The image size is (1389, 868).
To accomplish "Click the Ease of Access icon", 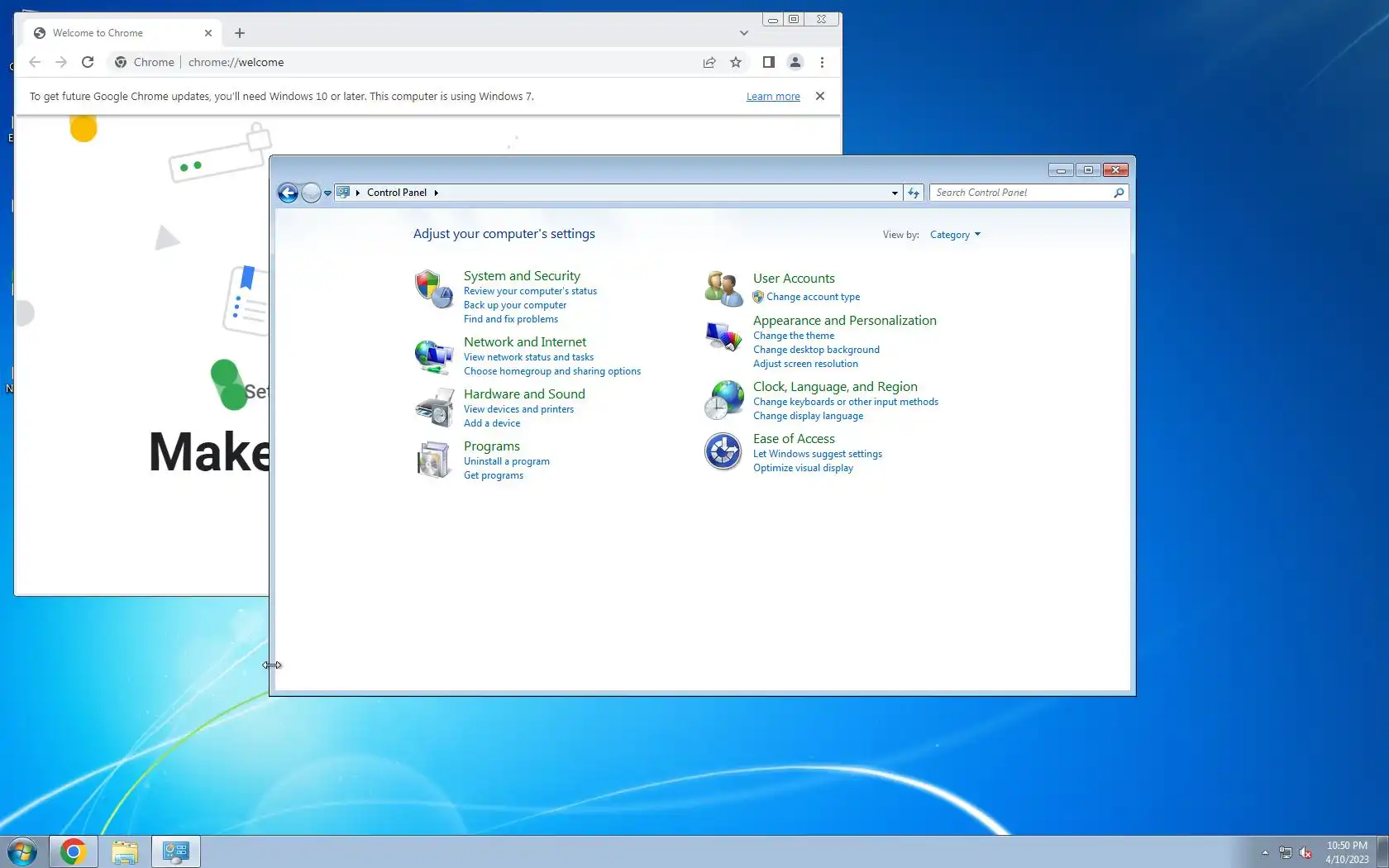I will point(723,452).
